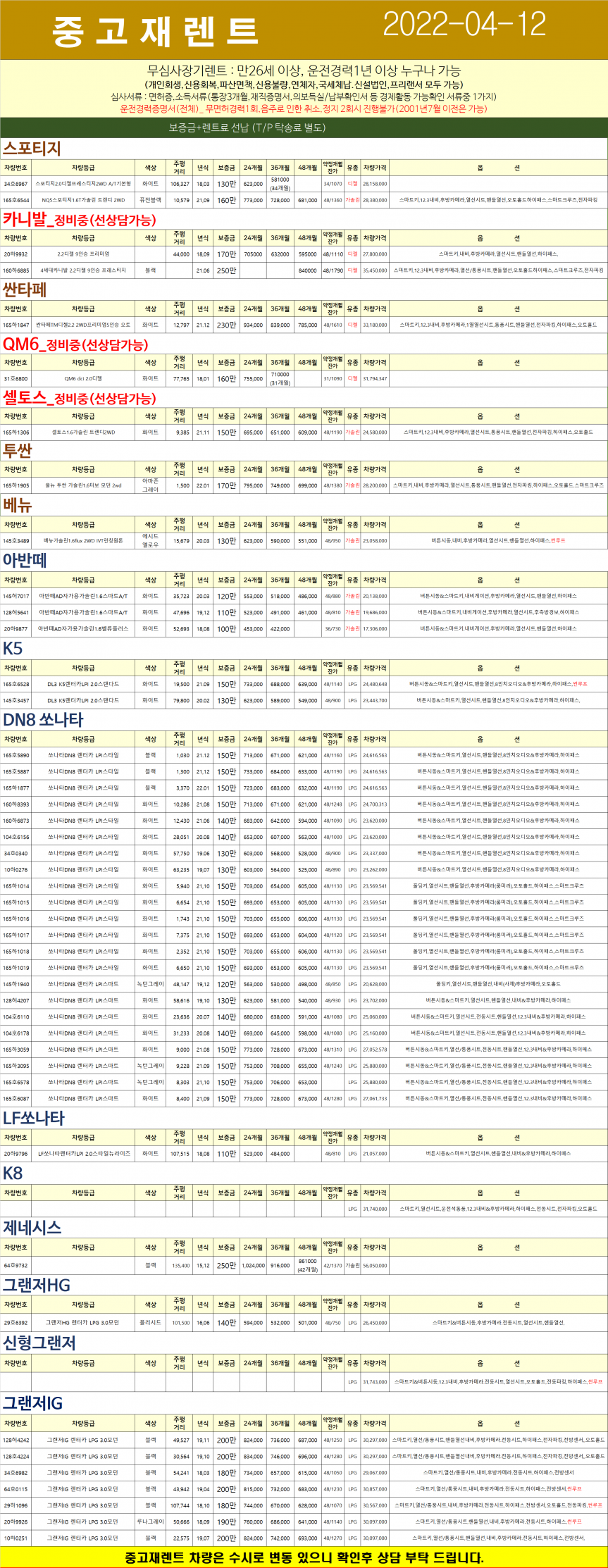The height and width of the screenshot is (1568, 608).
Task: Select plate number 20하9932 in 카니발 table
Action: pos(15,254)
